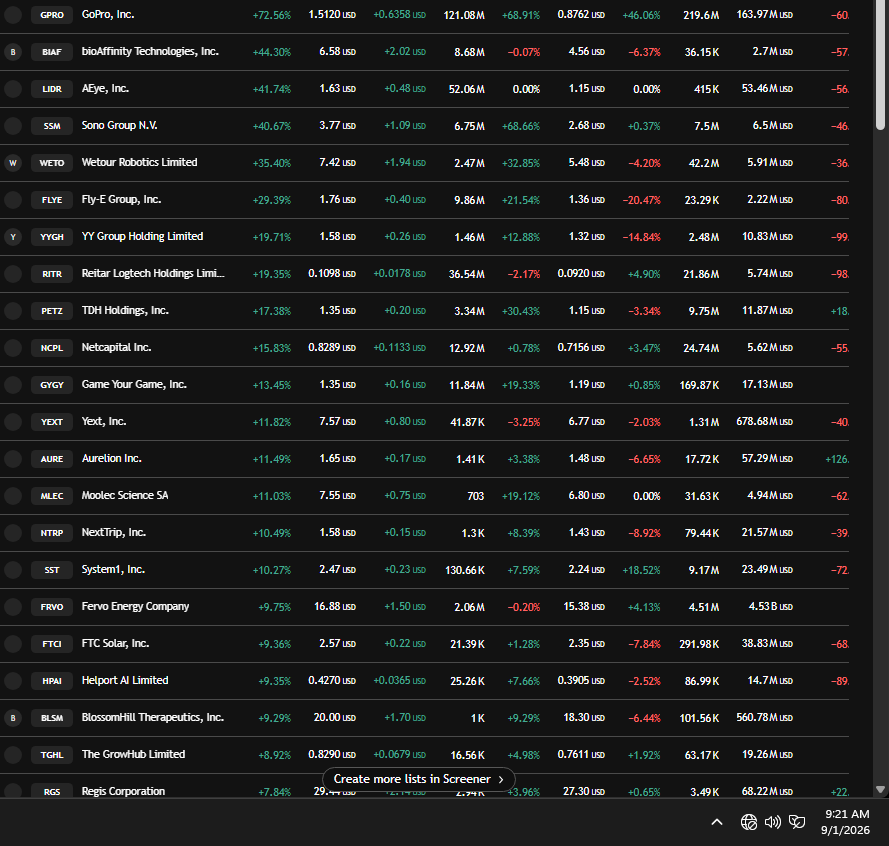Select Yext 678.68 M market cap
Image resolution: width=889 pixels, height=846 pixels.
click(x=764, y=421)
